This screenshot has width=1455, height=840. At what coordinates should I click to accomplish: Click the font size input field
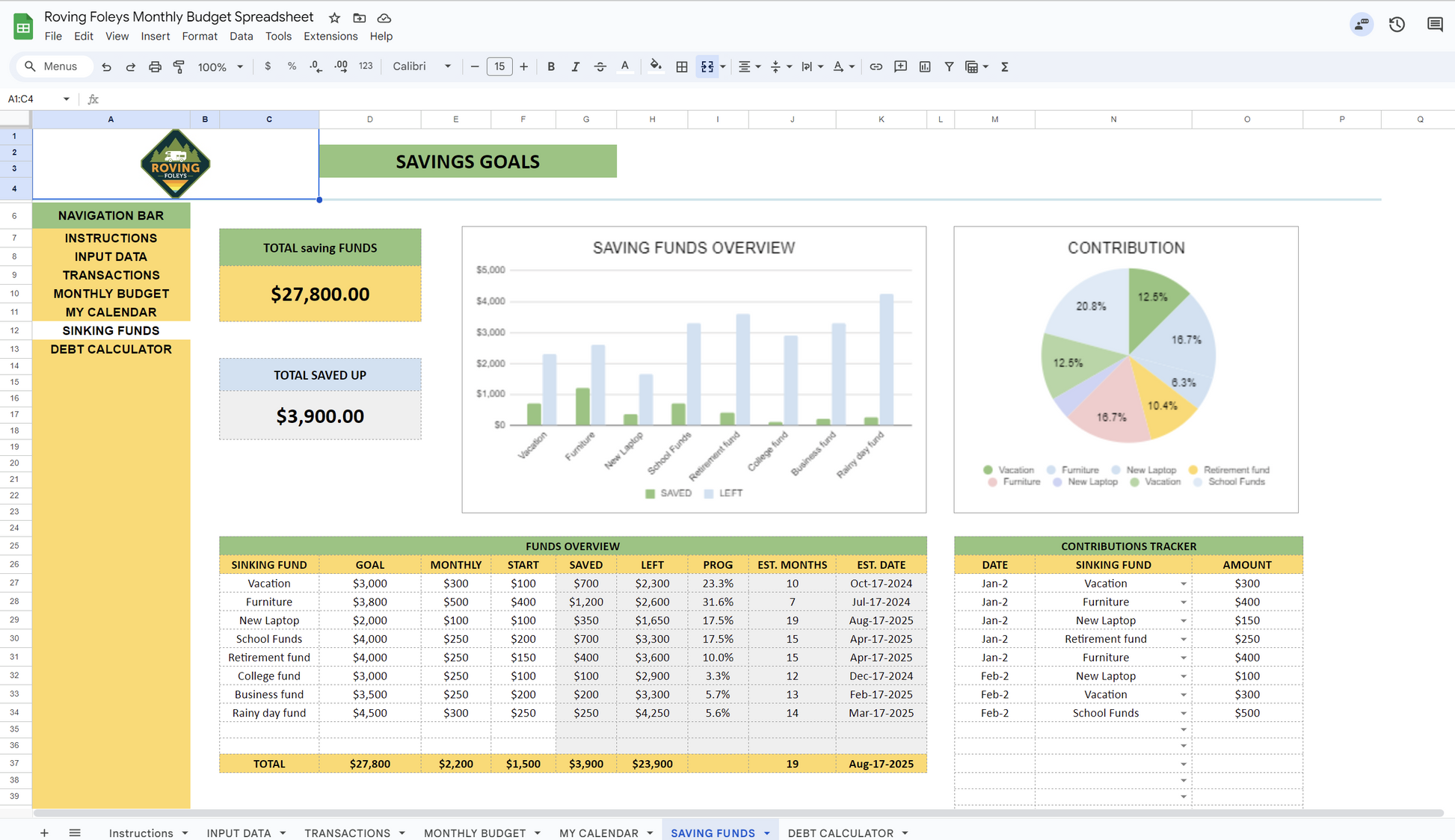tap(499, 67)
